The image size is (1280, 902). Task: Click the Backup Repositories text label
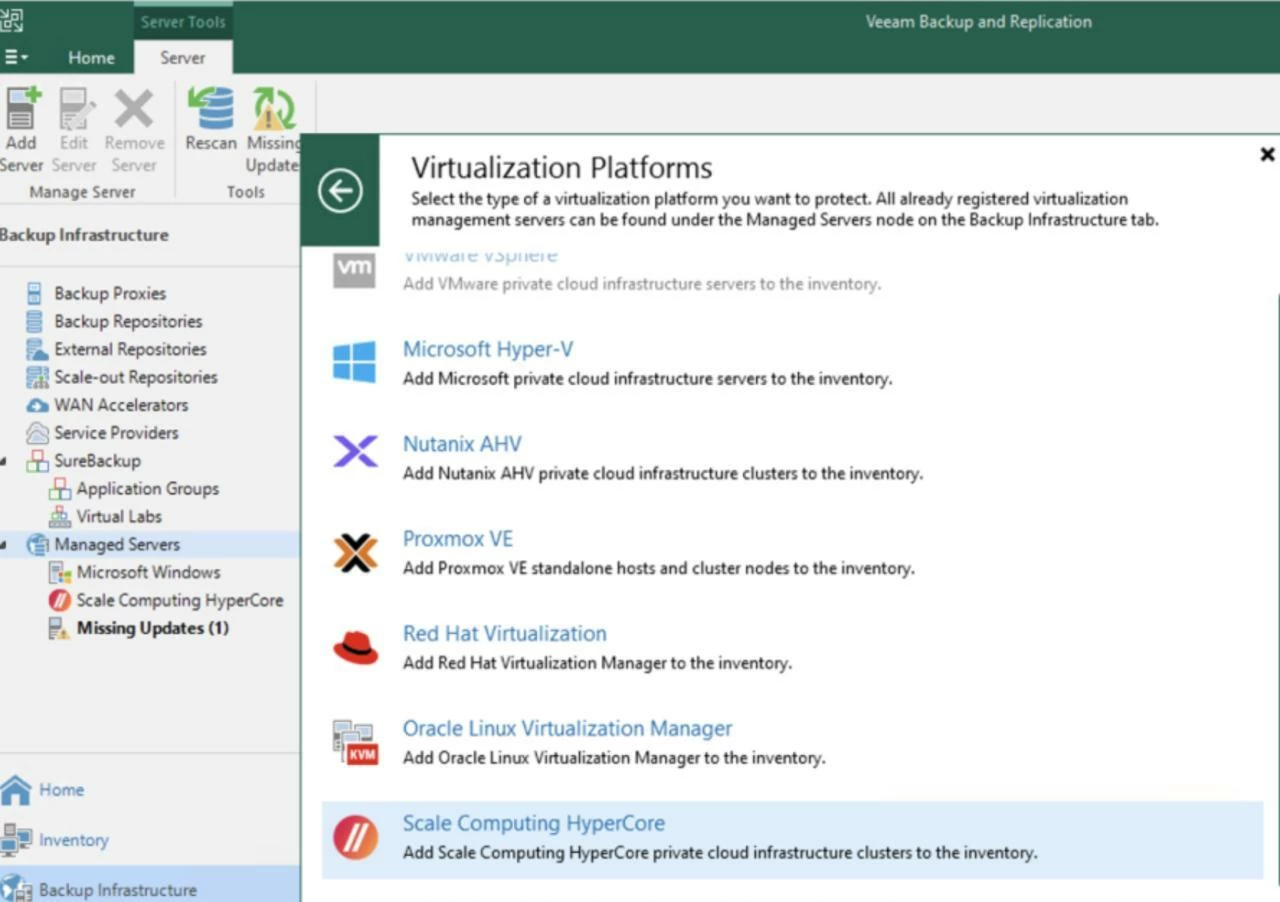128,322
